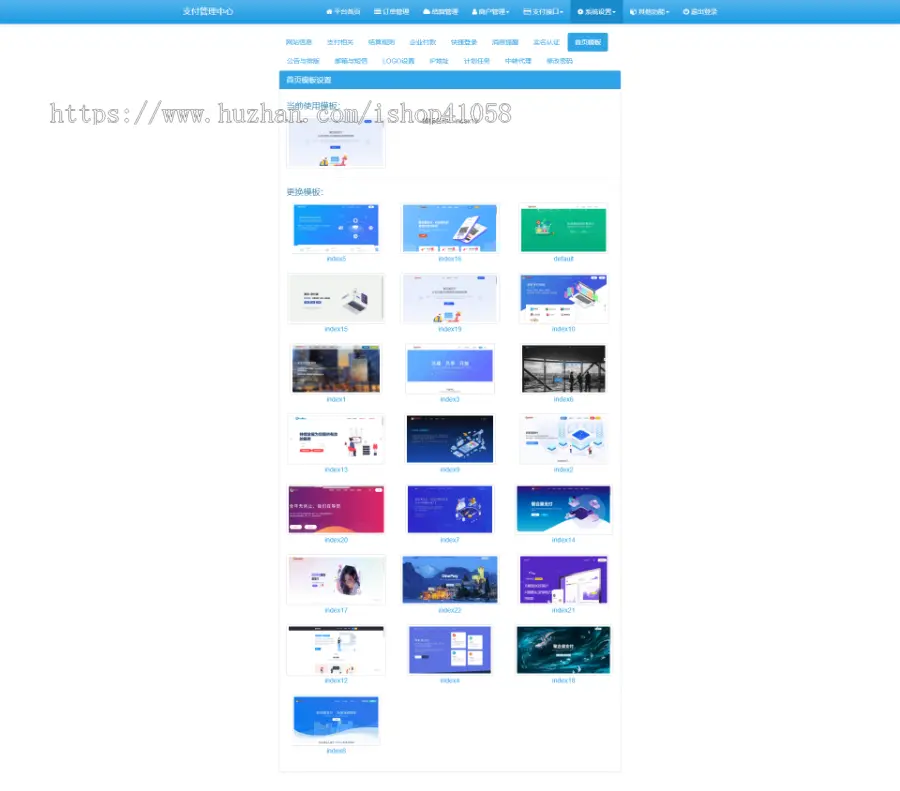Choose the green default template thumbnail
This screenshot has width=900, height=791.
tap(563, 229)
